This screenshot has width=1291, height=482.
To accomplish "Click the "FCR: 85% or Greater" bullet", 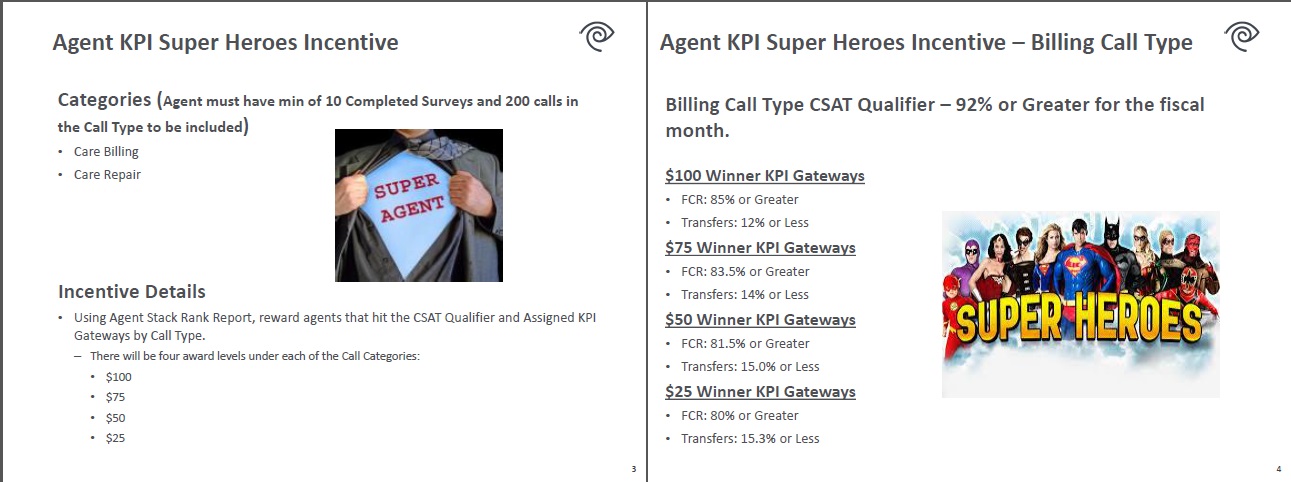I will click(739, 200).
